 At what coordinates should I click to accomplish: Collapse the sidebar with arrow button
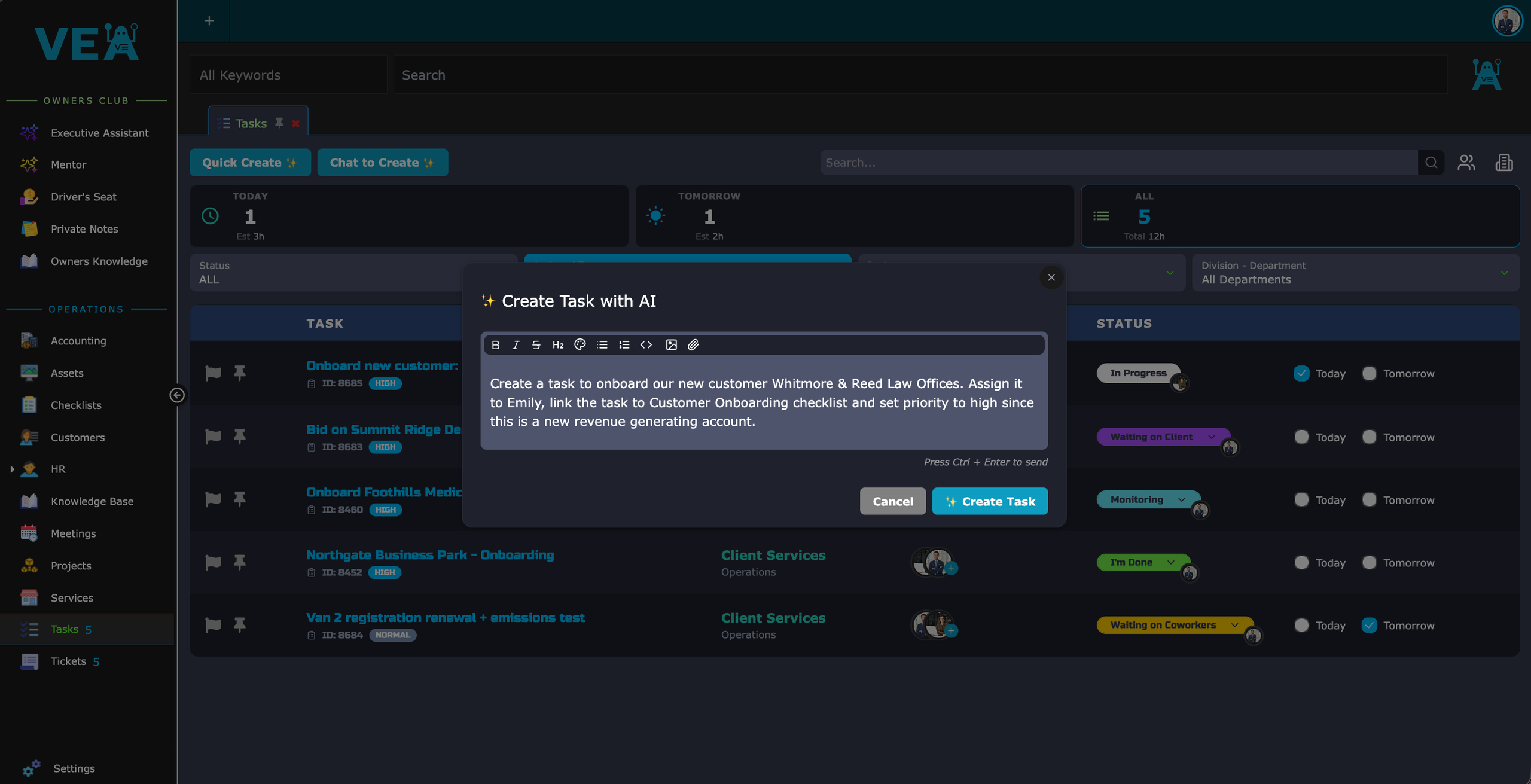[177, 395]
